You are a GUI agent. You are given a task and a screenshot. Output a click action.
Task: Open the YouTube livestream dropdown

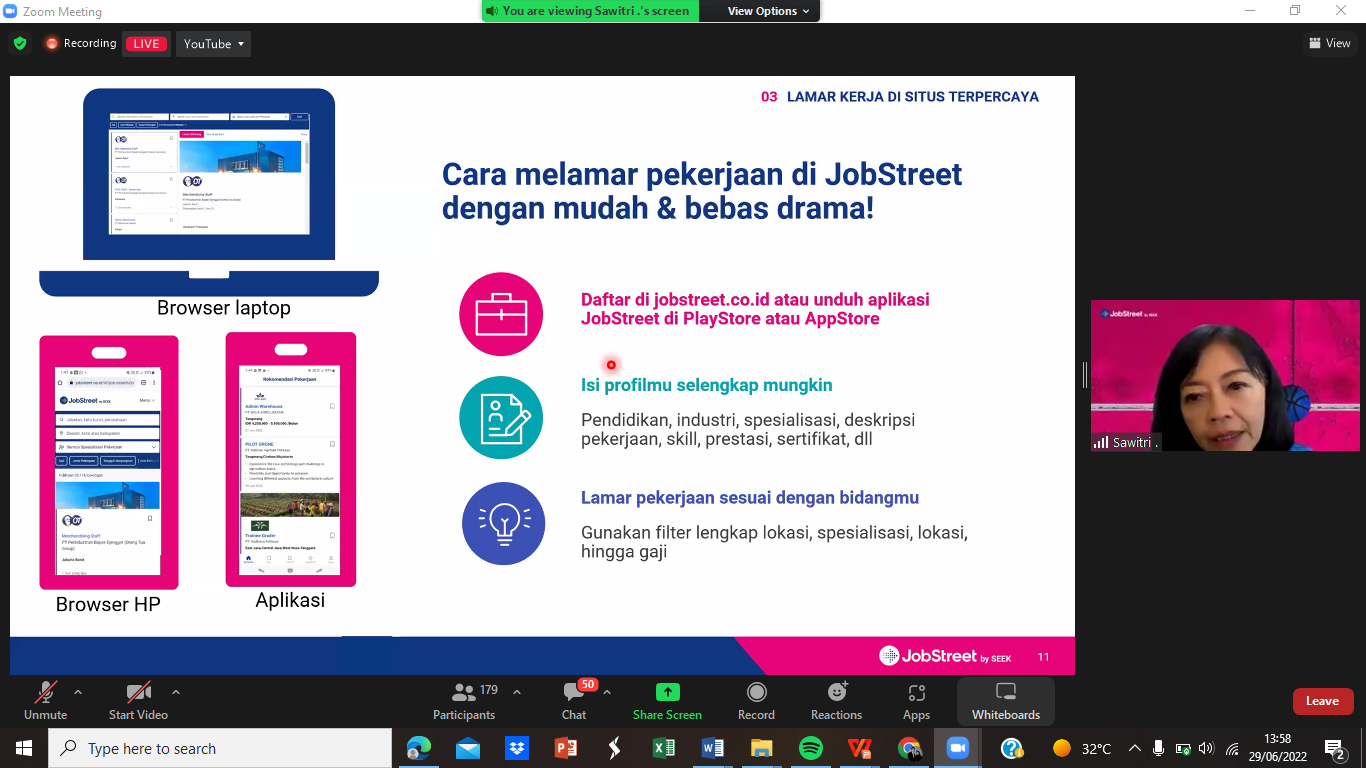[214, 44]
